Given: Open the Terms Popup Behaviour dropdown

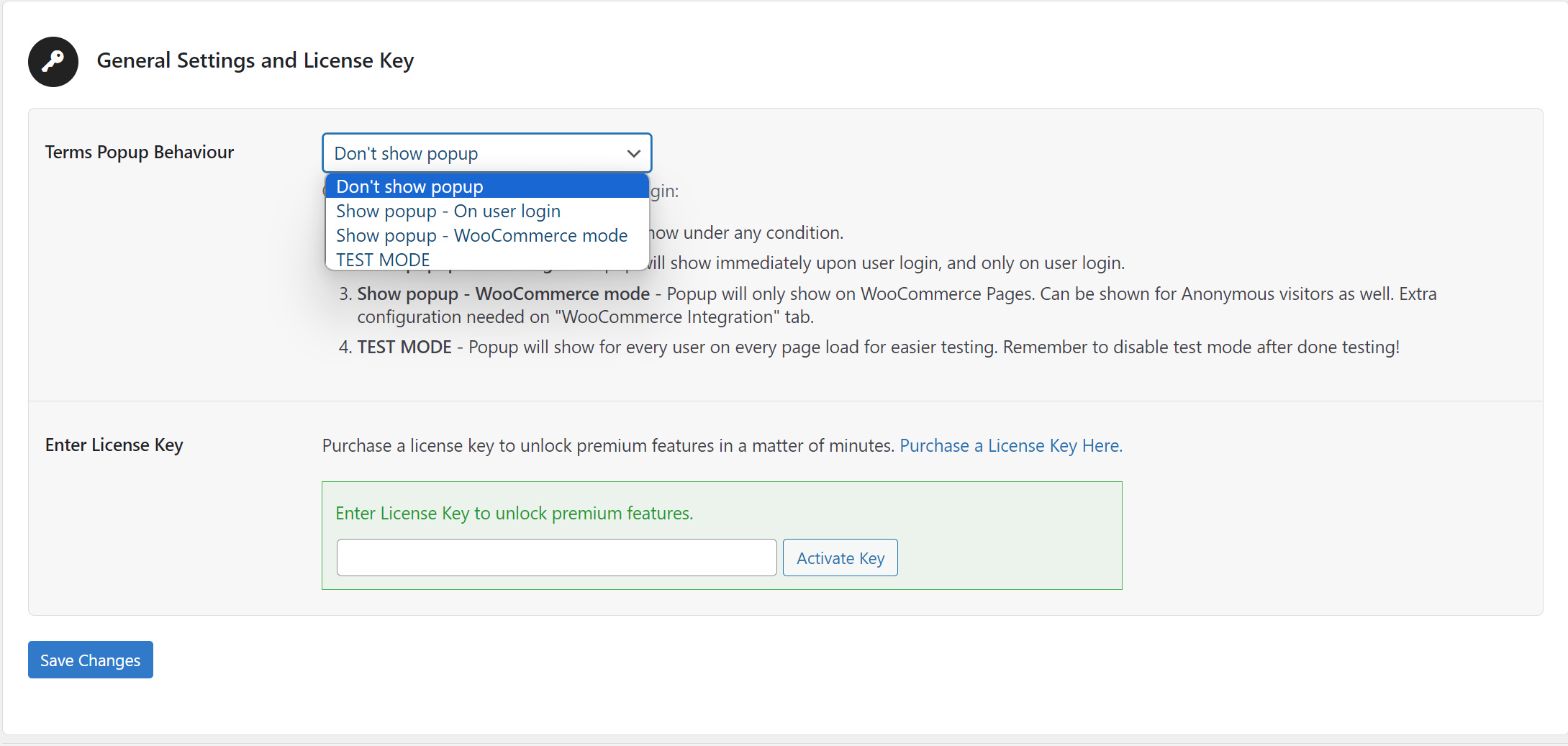Looking at the screenshot, I should pos(487,153).
